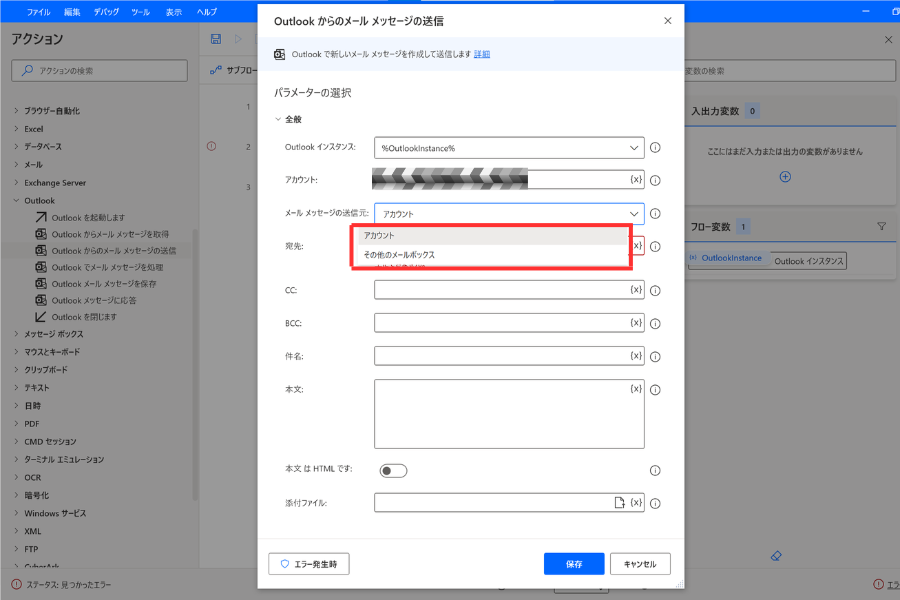Click the run flow play icon
900x600 pixels.
tap(238, 38)
